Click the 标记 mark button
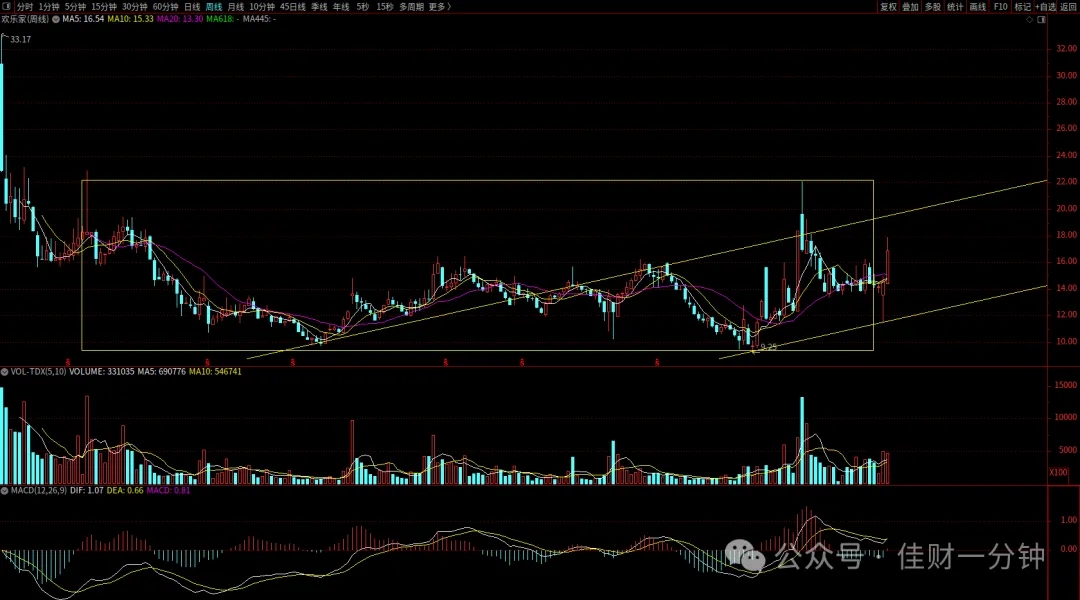The image size is (1080, 600). (x=1023, y=7)
